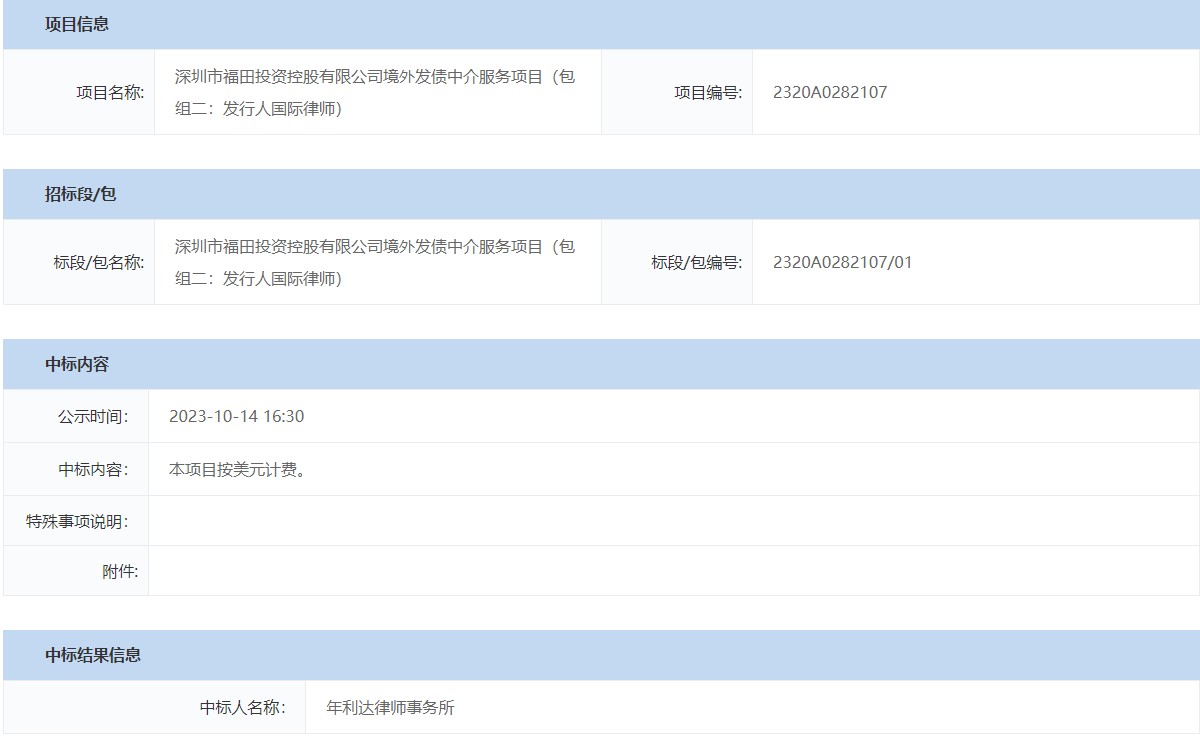1200x736 pixels.
Task: Select the 中标内容 row label
Action: point(93,470)
